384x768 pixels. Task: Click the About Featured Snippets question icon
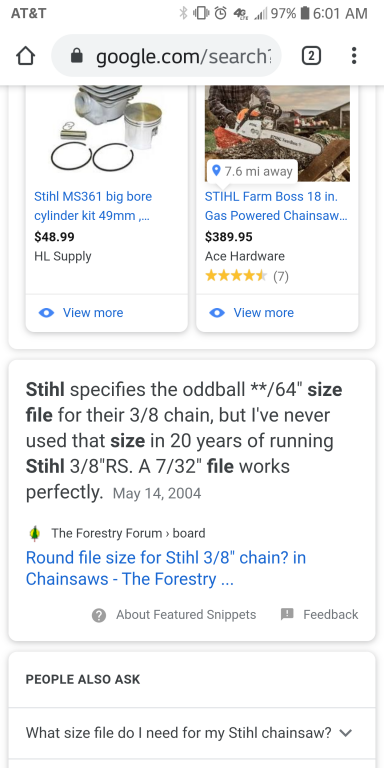tap(99, 615)
